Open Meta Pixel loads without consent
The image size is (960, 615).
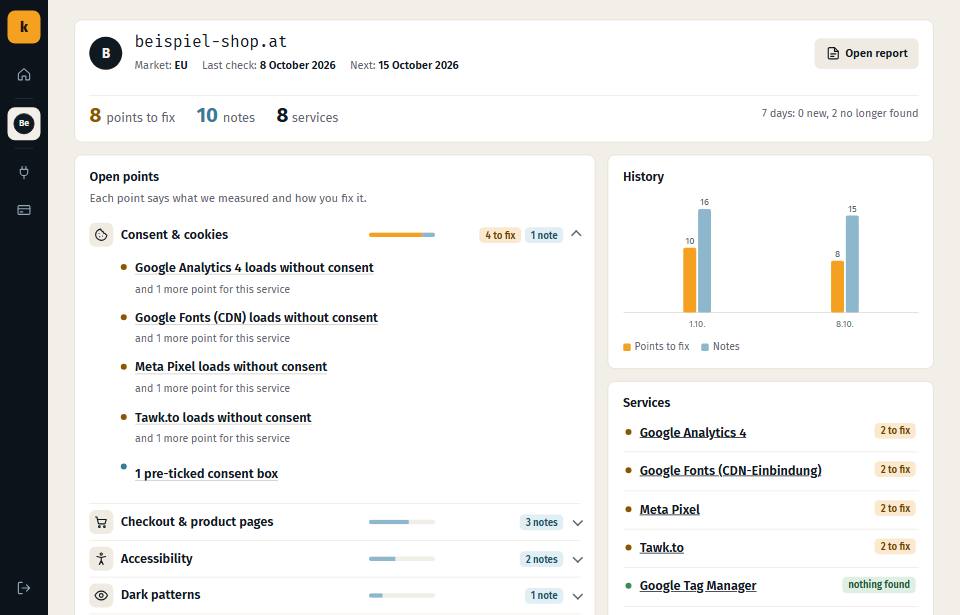pyautogui.click(x=231, y=366)
